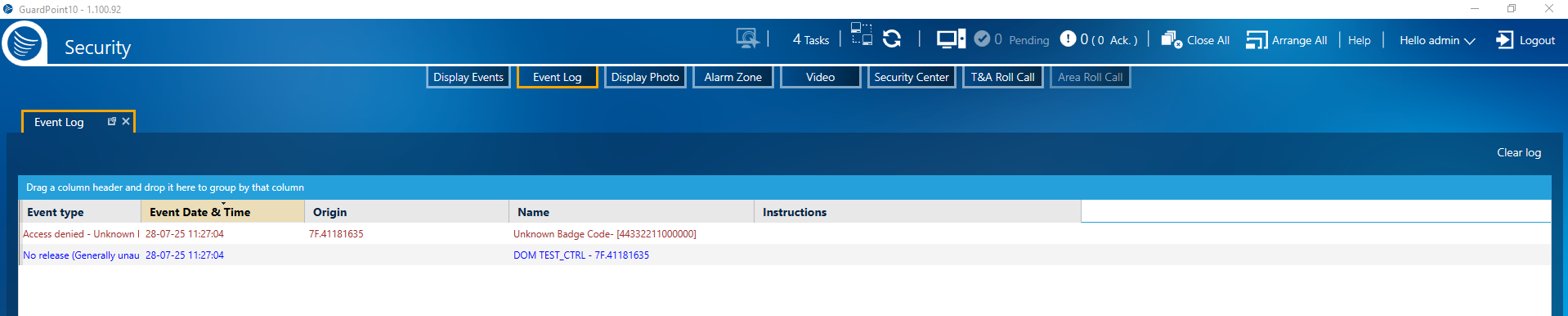The height and width of the screenshot is (316, 1568).
Task: Click the refresh arrows icon
Action: tap(892, 38)
